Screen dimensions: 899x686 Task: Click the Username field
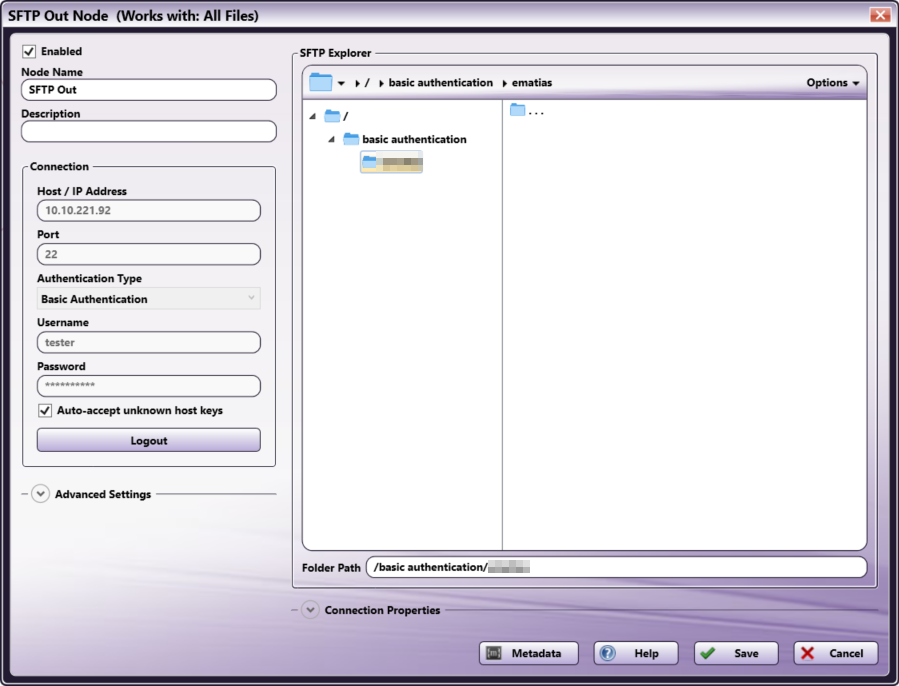tap(148, 342)
